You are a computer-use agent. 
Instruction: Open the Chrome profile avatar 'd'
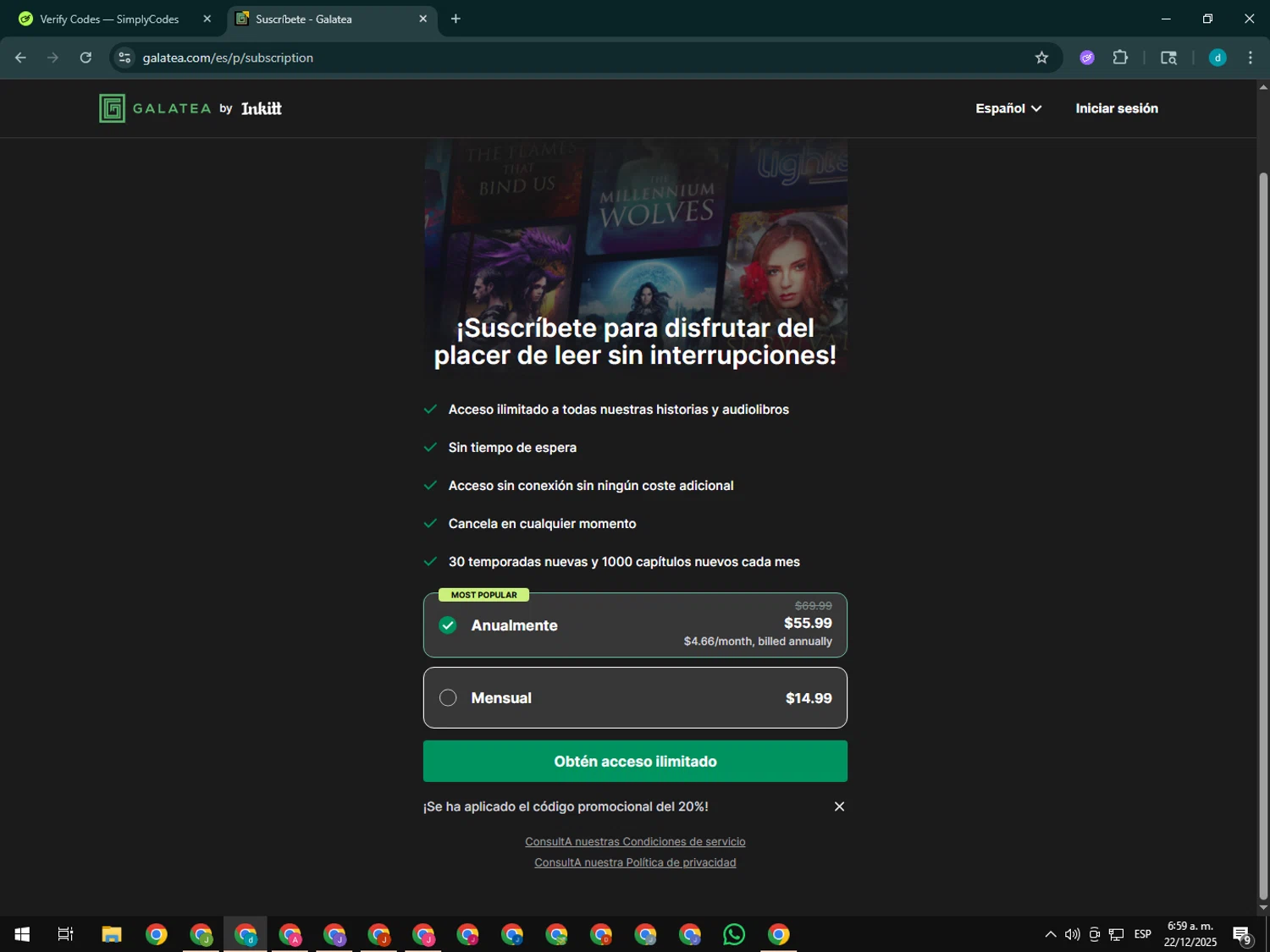(x=1218, y=58)
